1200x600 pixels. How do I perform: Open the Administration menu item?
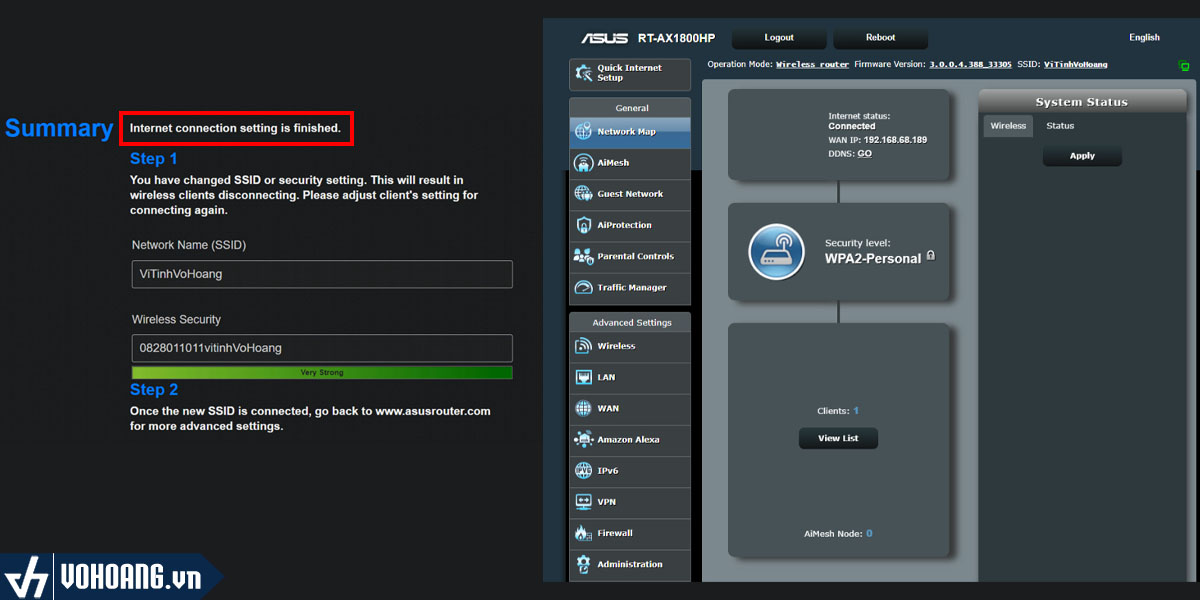click(x=630, y=564)
